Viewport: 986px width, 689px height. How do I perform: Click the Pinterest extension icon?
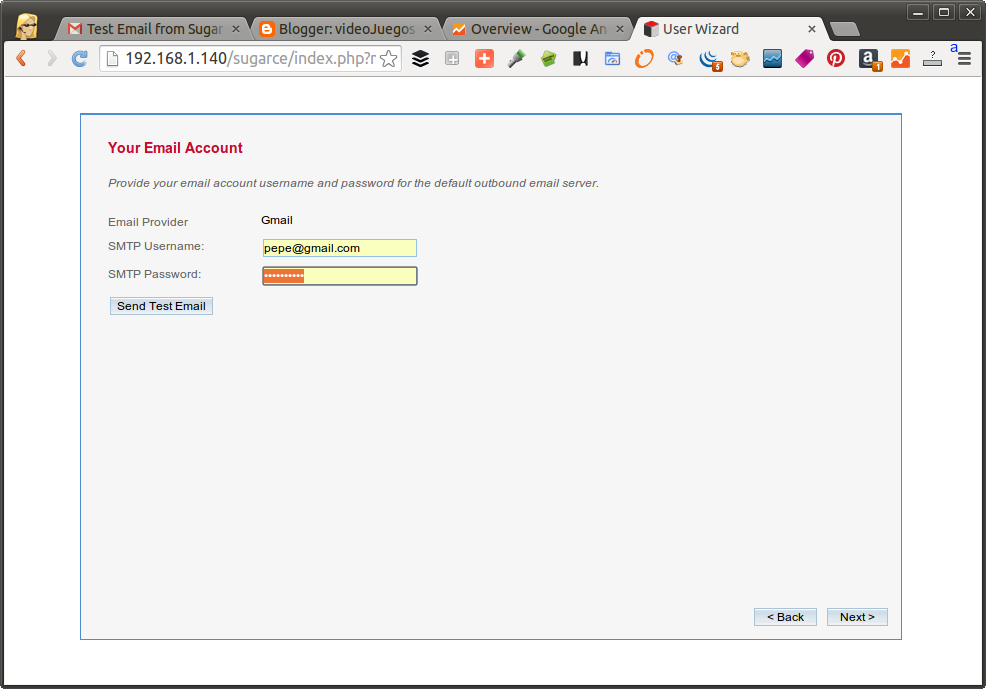point(835,59)
